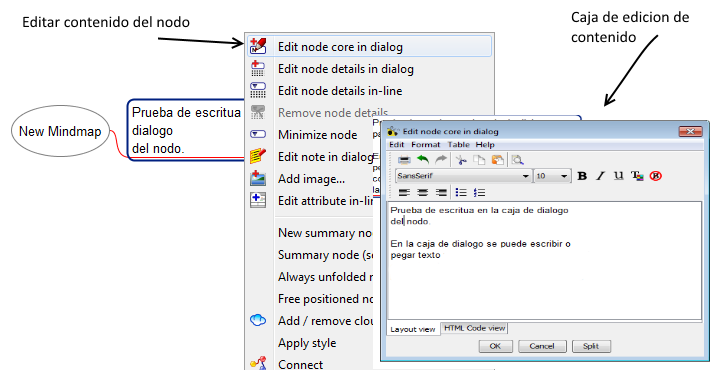Click the blue cloud icon
This screenshot has width=722, height=370.
click(x=258, y=320)
